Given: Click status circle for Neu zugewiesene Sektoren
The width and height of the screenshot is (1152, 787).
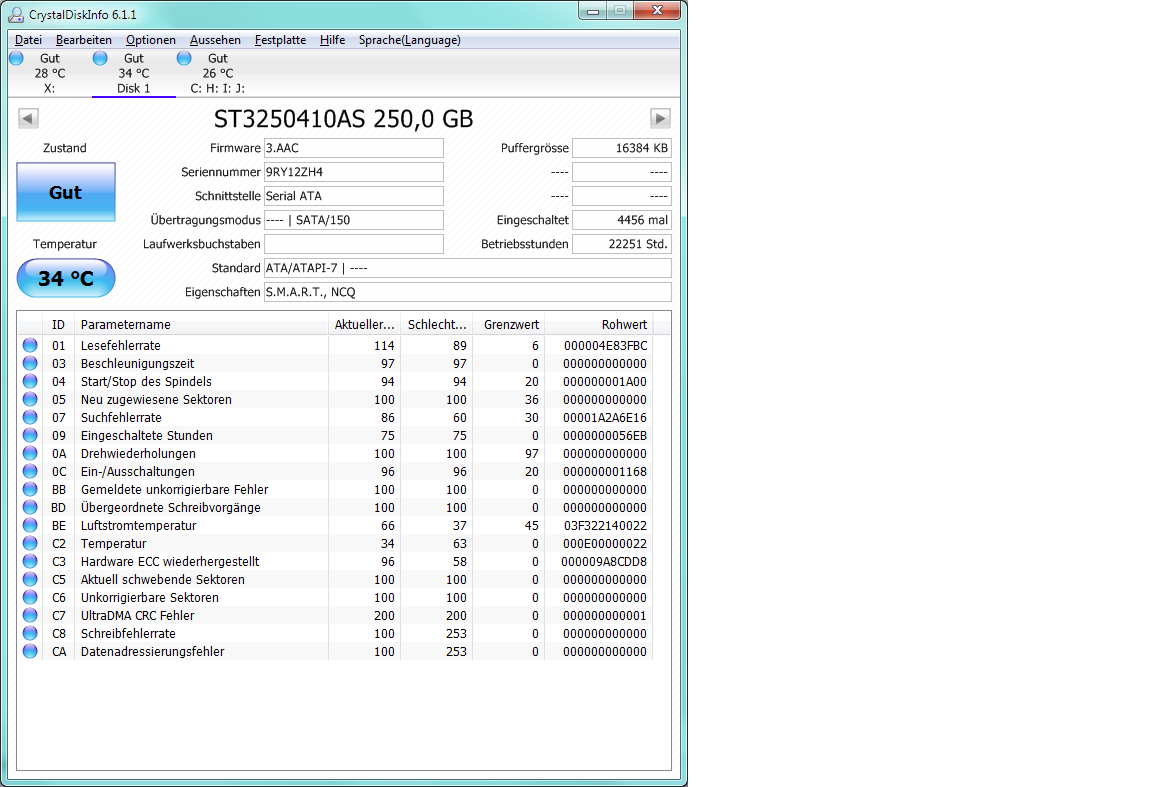Looking at the screenshot, I should (x=30, y=399).
